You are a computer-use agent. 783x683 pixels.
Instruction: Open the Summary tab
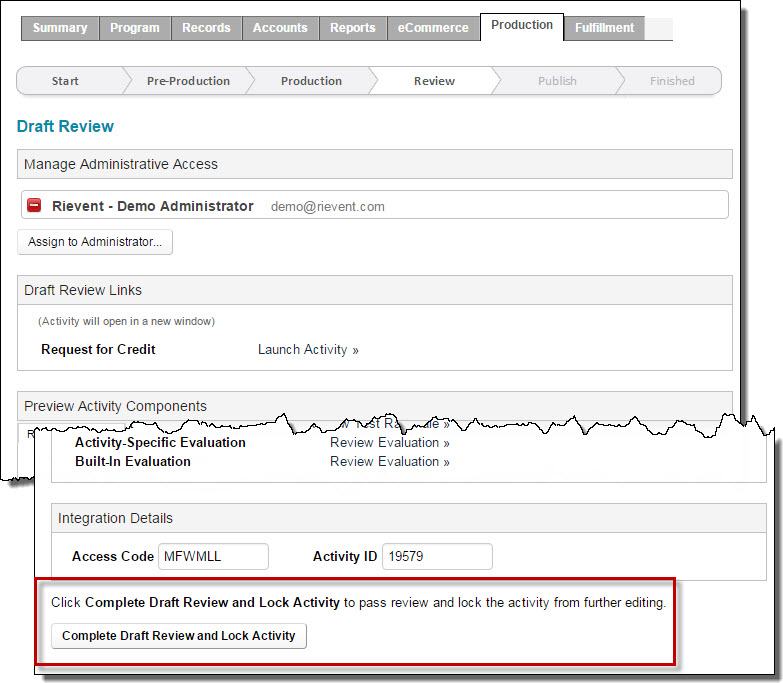pyautogui.click(x=60, y=28)
